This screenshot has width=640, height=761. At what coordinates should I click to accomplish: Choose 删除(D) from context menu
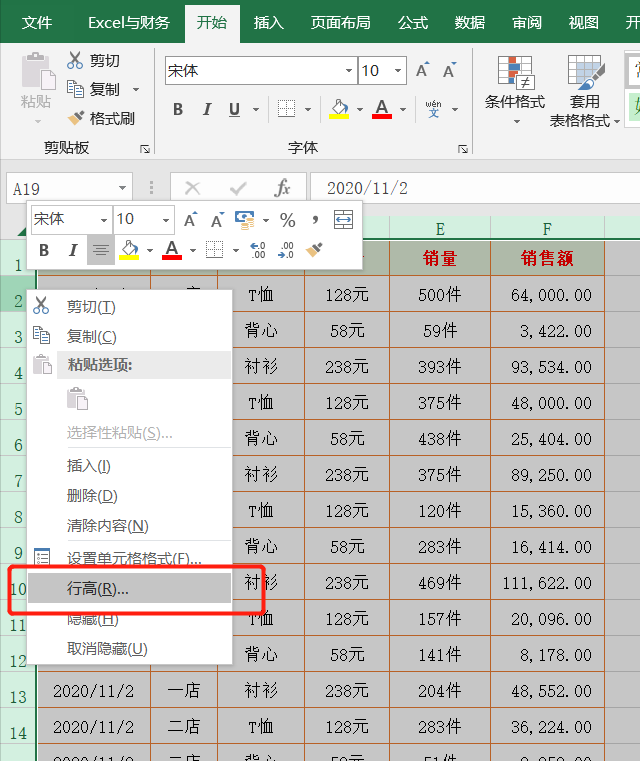coord(130,496)
